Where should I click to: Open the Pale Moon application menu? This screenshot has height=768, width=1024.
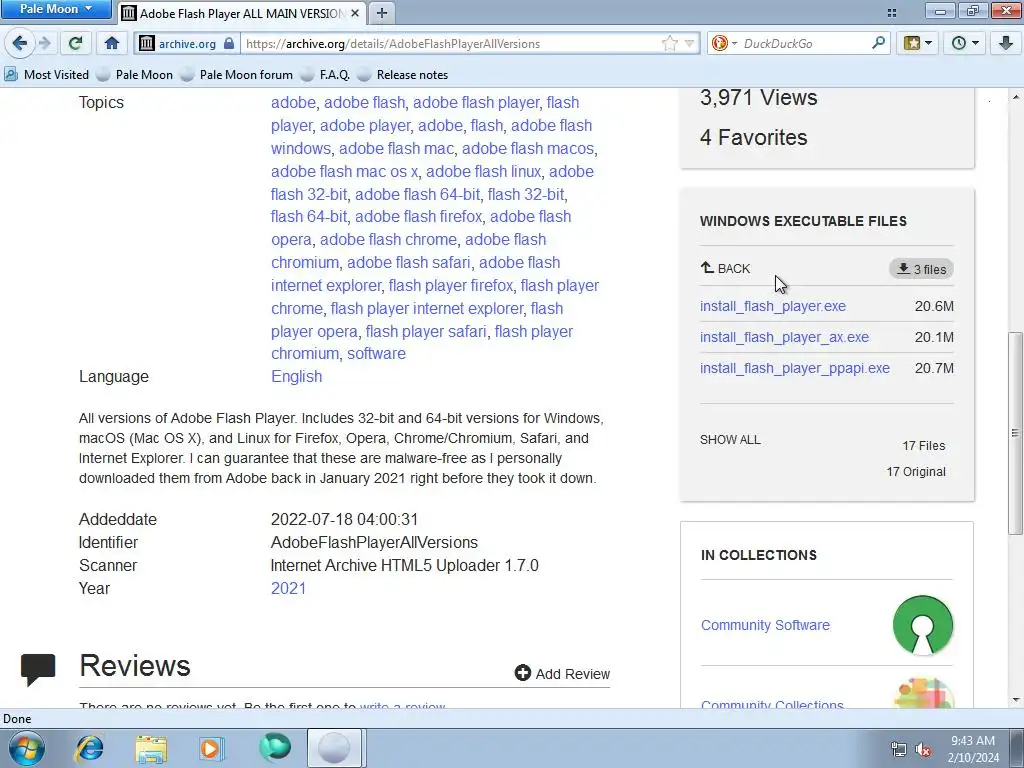point(56,9)
